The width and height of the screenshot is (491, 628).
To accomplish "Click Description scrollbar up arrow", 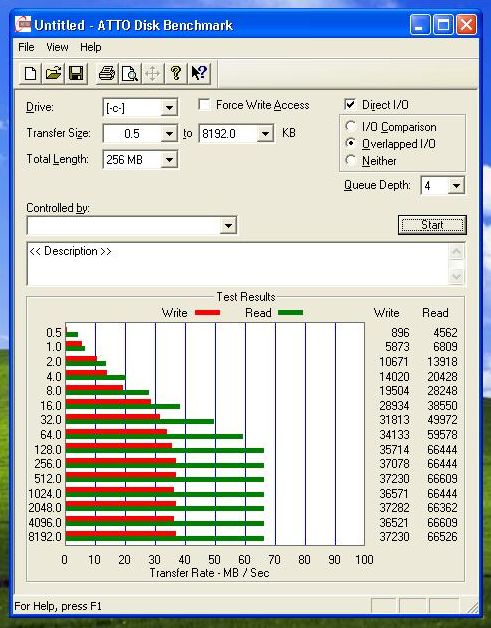I will 456,252.
